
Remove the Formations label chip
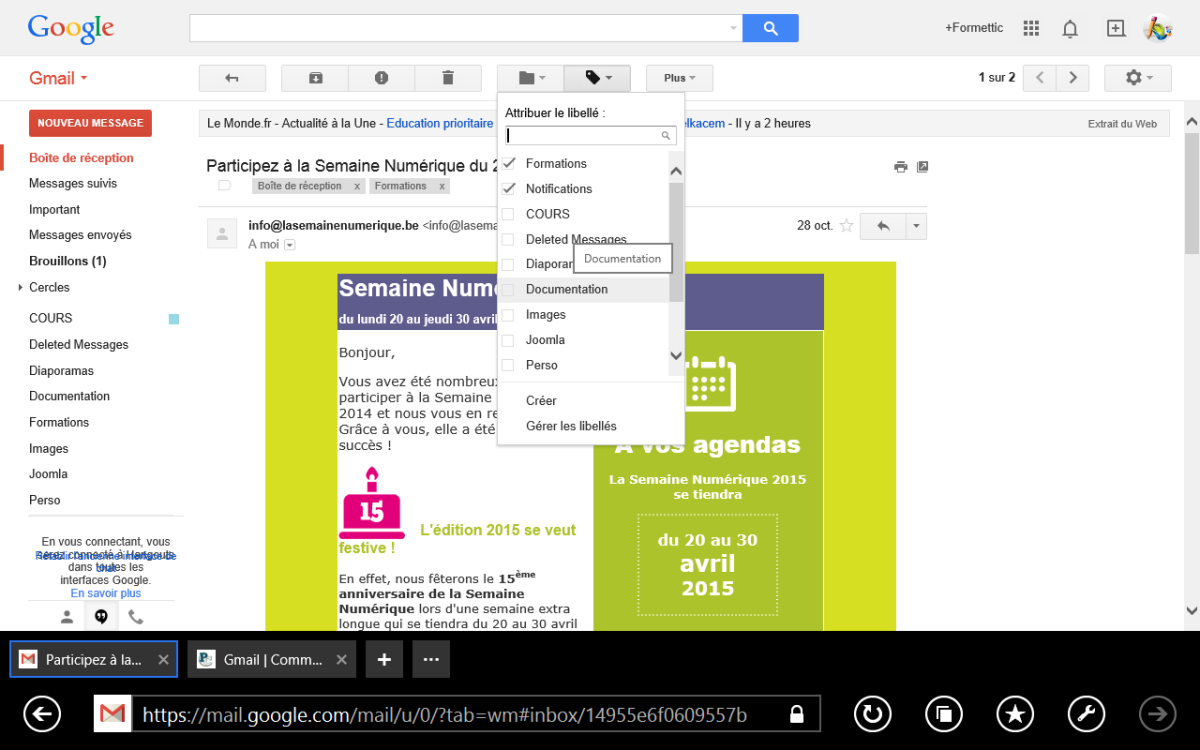coord(442,186)
